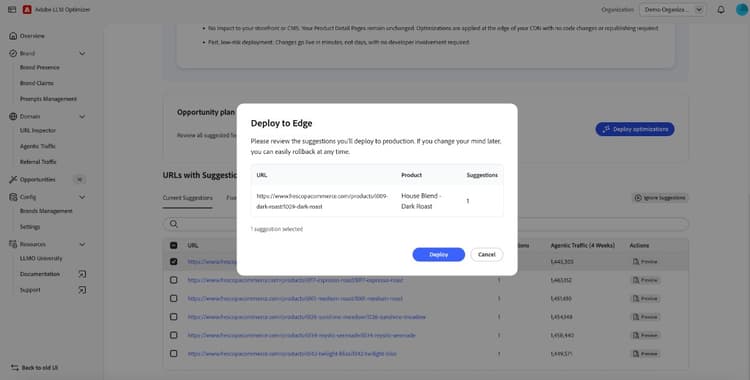
Task: Collapse the Resources section chevron
Action: [82, 244]
